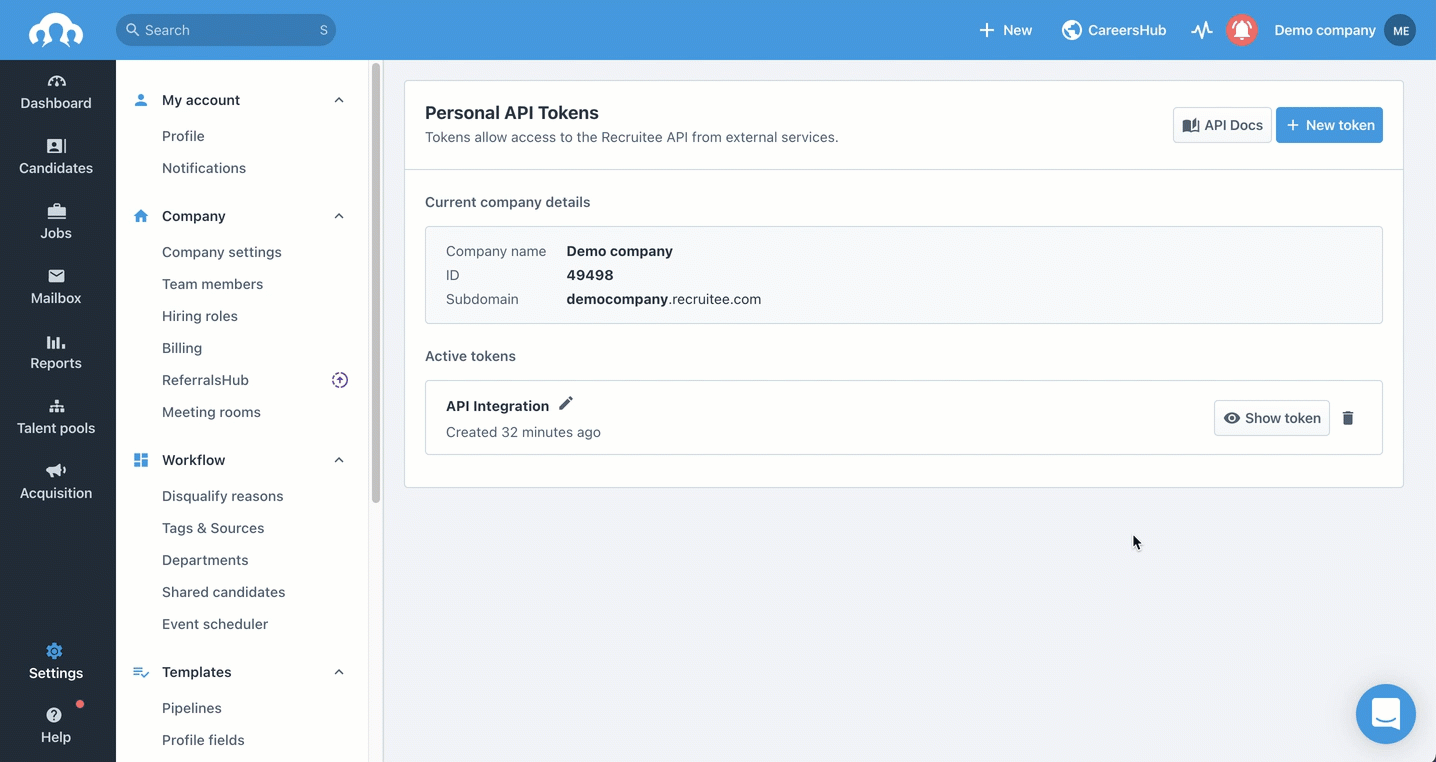Open the Jobs section

tap(56, 222)
